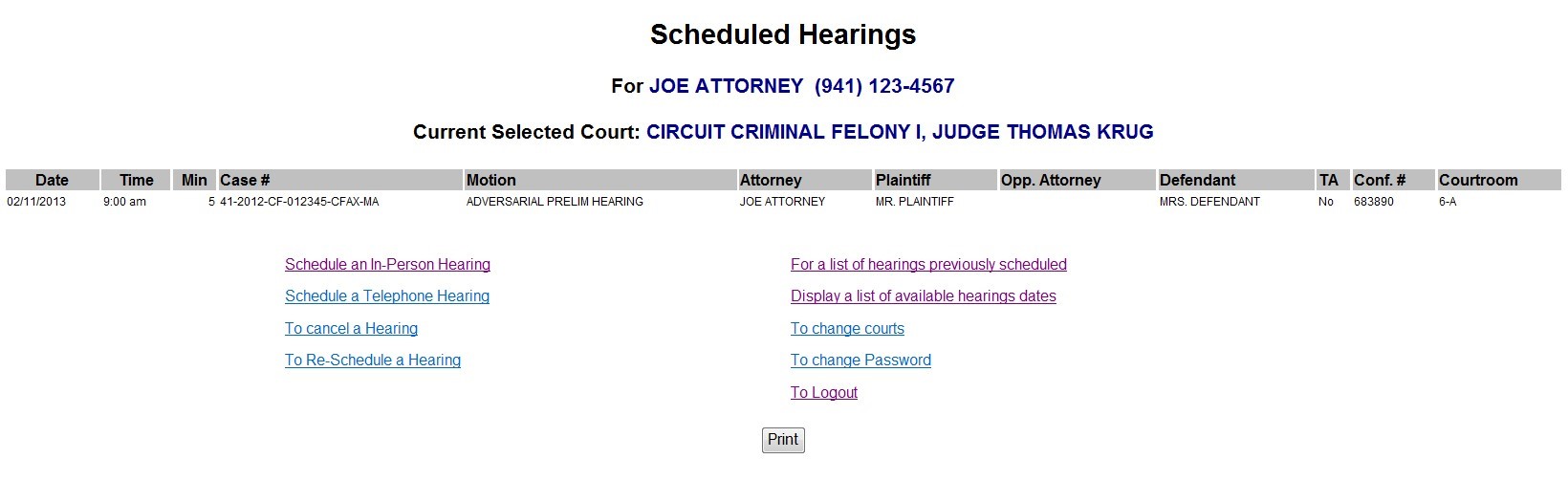Click the Time column header
Screen dimensions: 1568x481
136,180
